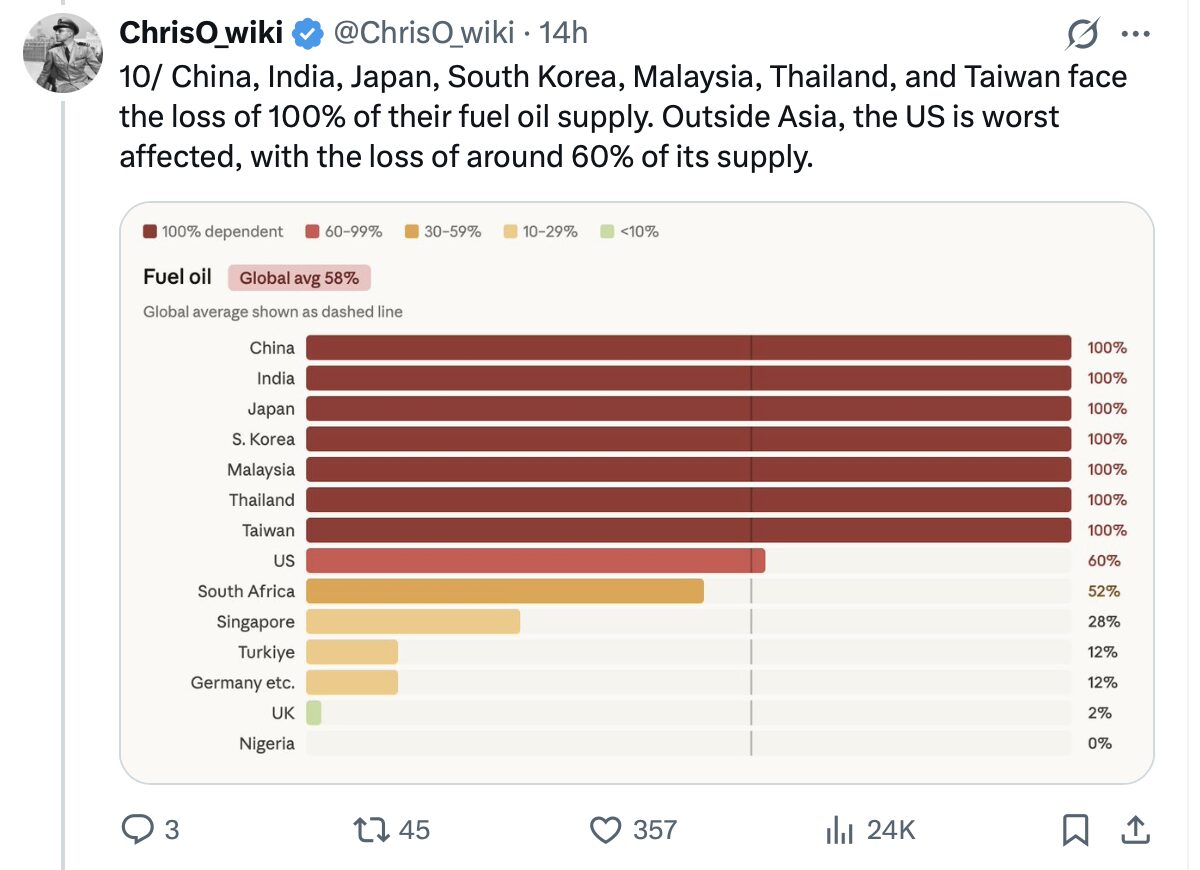Open the three-dot more options menu

coord(1137,35)
